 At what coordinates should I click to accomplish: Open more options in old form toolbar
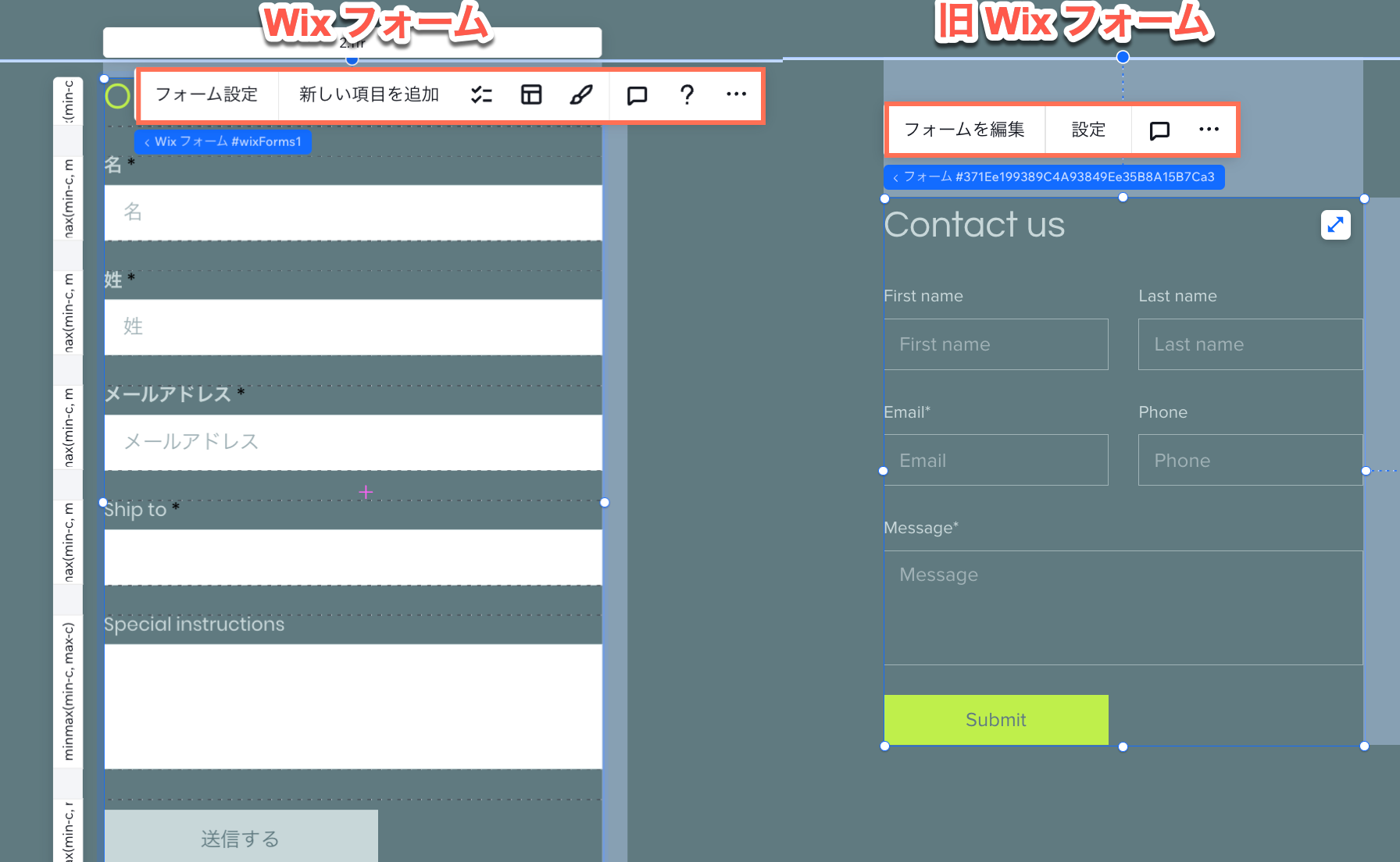tap(1209, 130)
